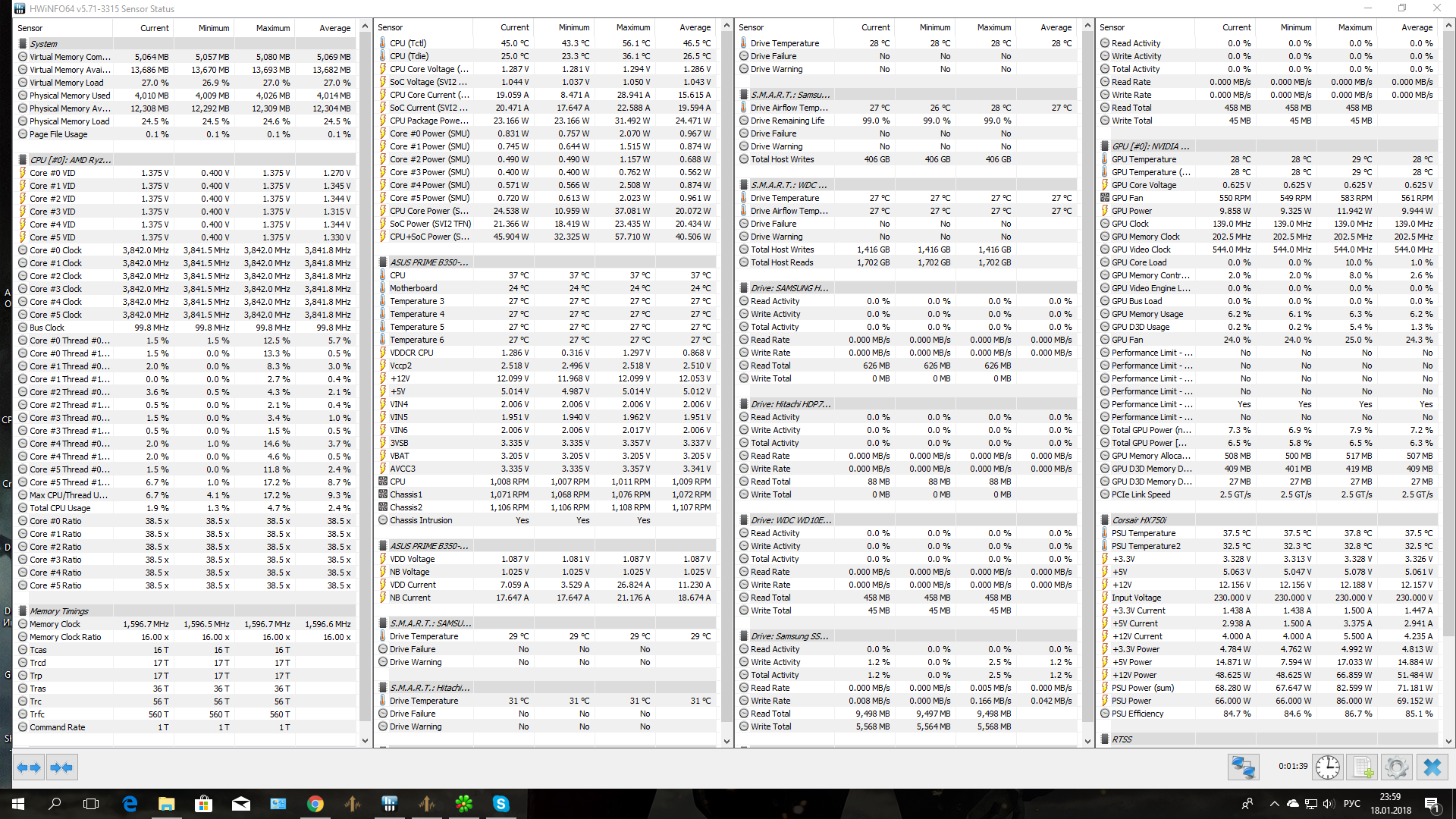Screen dimensions: 1456x819
Task: Select the Corsair HX750i sensor group
Action: pyautogui.click(x=1139, y=520)
